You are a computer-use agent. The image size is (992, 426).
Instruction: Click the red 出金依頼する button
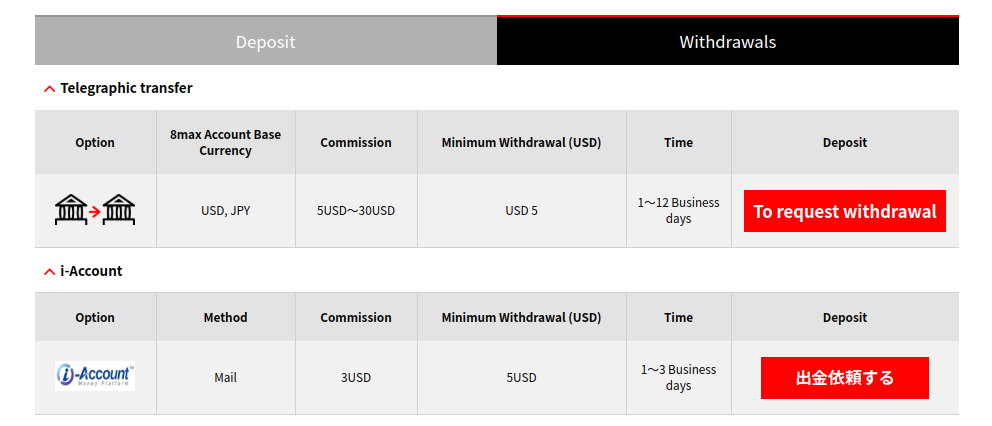point(845,378)
